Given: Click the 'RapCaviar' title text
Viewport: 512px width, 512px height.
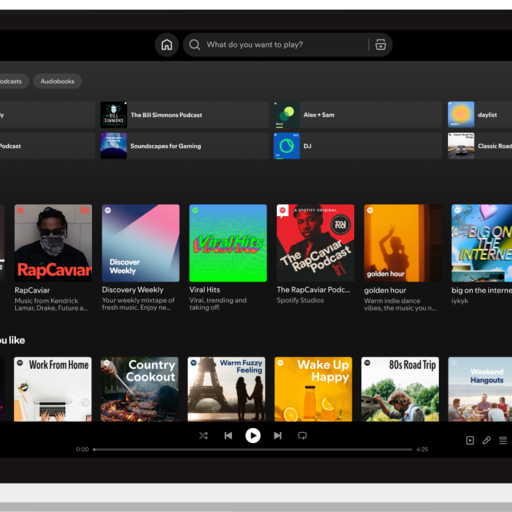Looking at the screenshot, I should point(32,290).
